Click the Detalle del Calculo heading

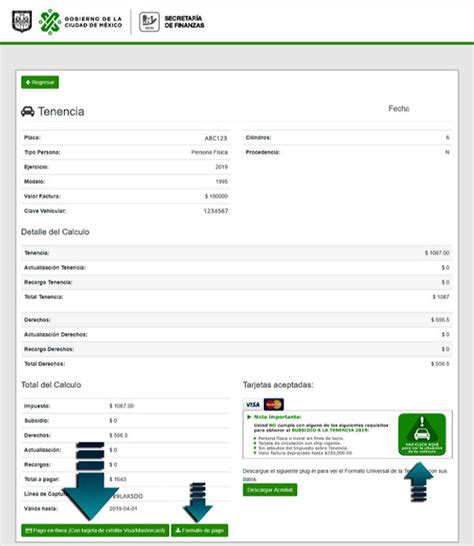(55, 232)
